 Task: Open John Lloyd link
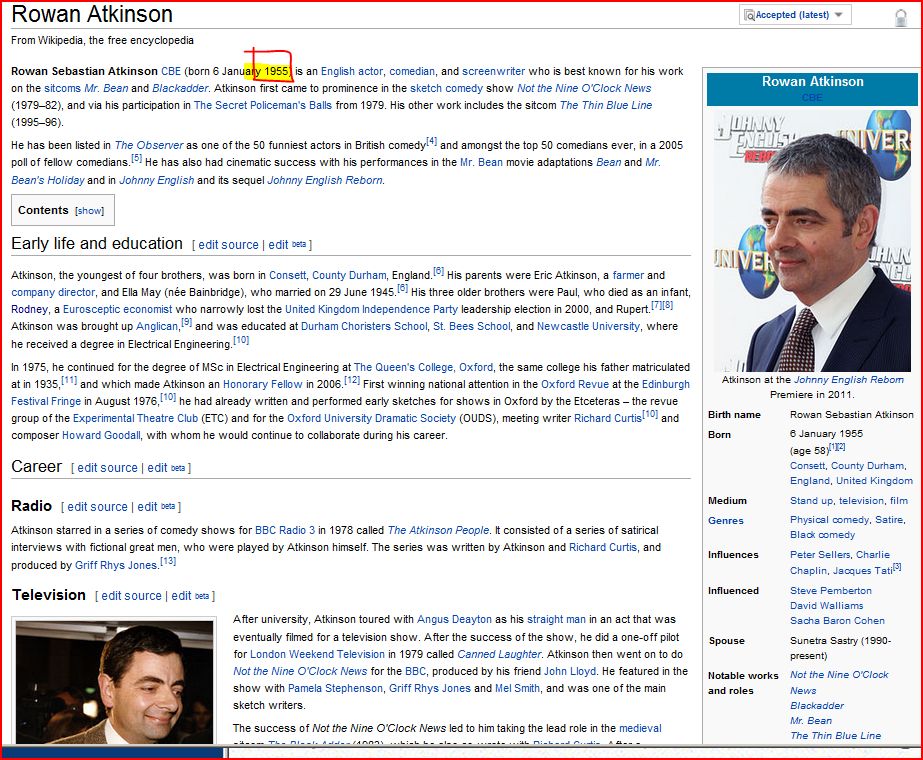[x=570, y=671]
